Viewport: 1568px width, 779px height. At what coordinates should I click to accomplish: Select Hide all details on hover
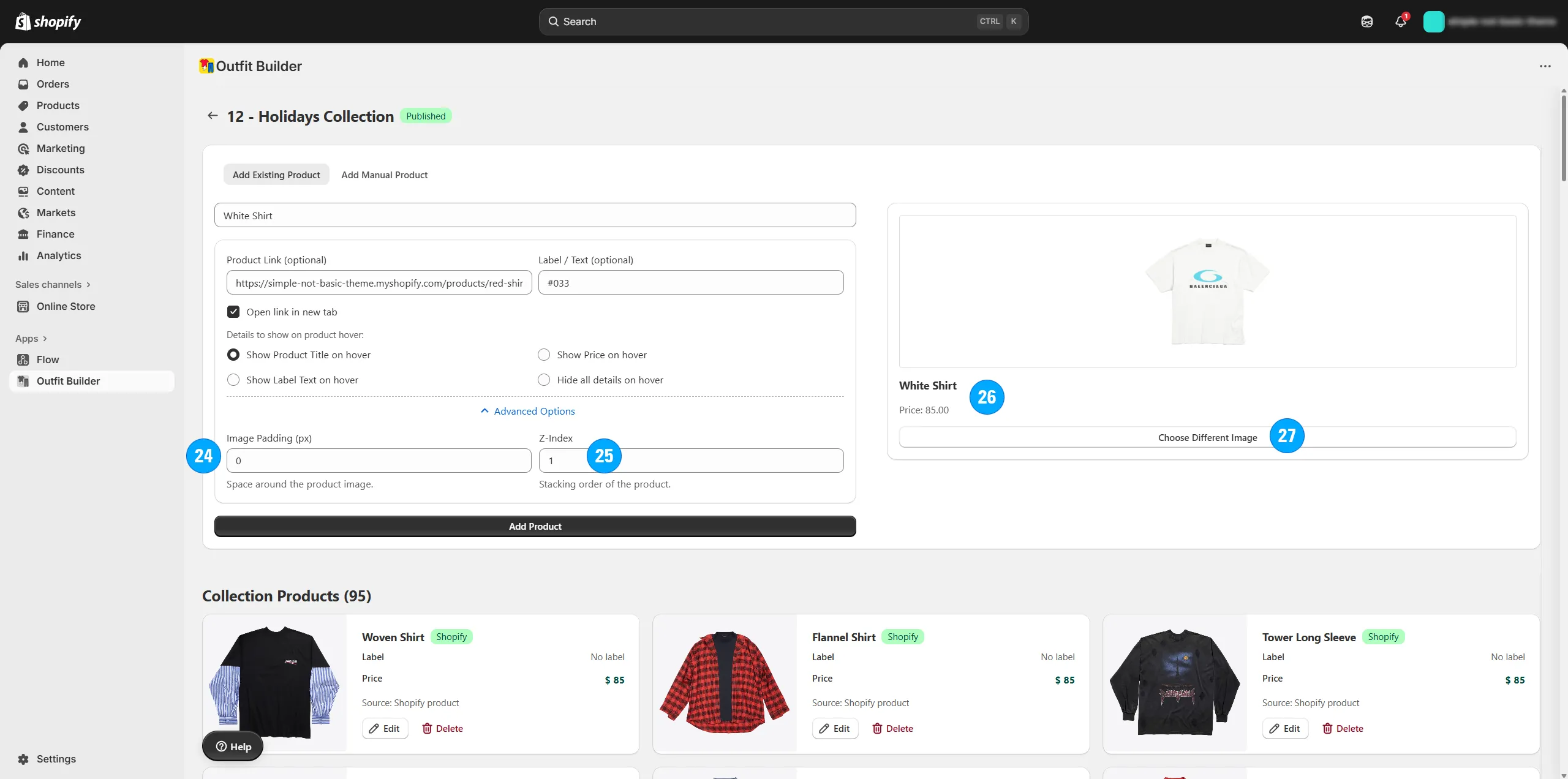point(544,380)
